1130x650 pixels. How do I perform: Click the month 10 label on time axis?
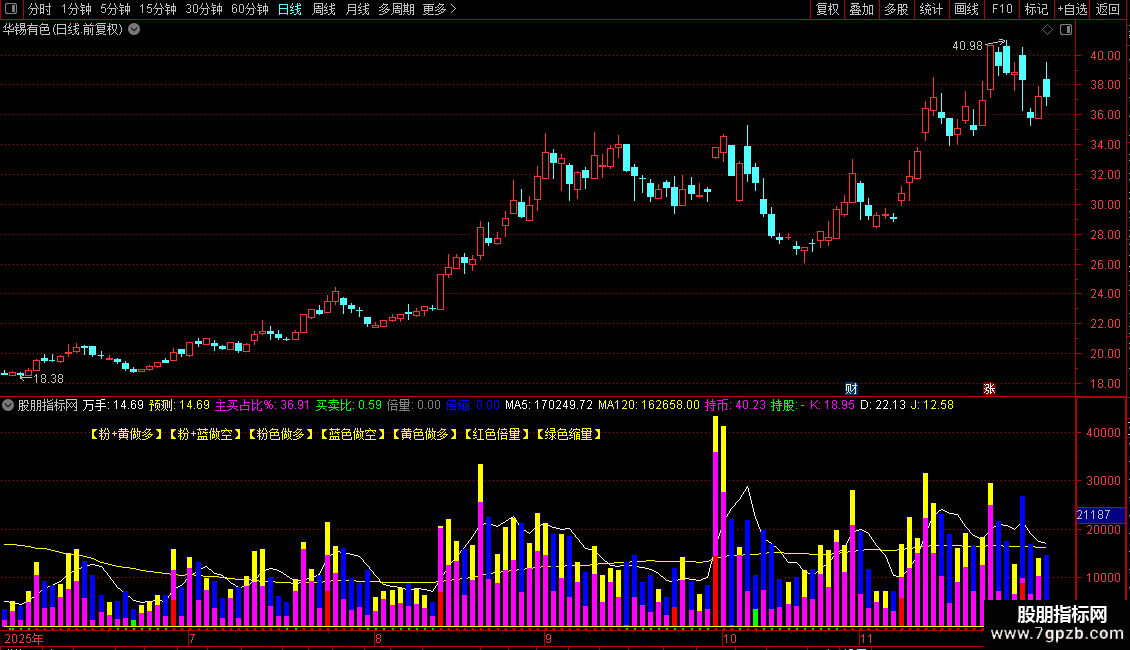click(x=729, y=638)
